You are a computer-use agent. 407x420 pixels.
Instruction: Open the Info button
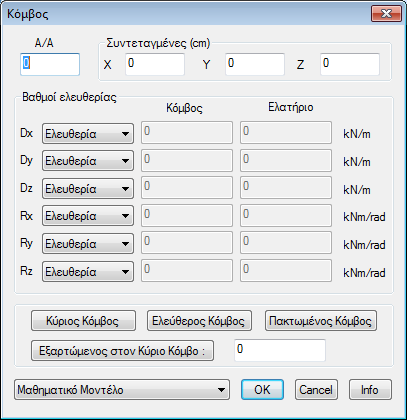click(x=370, y=389)
